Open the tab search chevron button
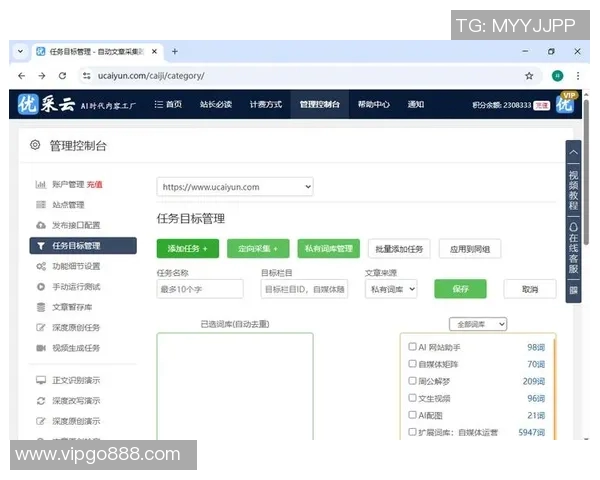Viewport: 600px width, 480px height. click(20, 51)
